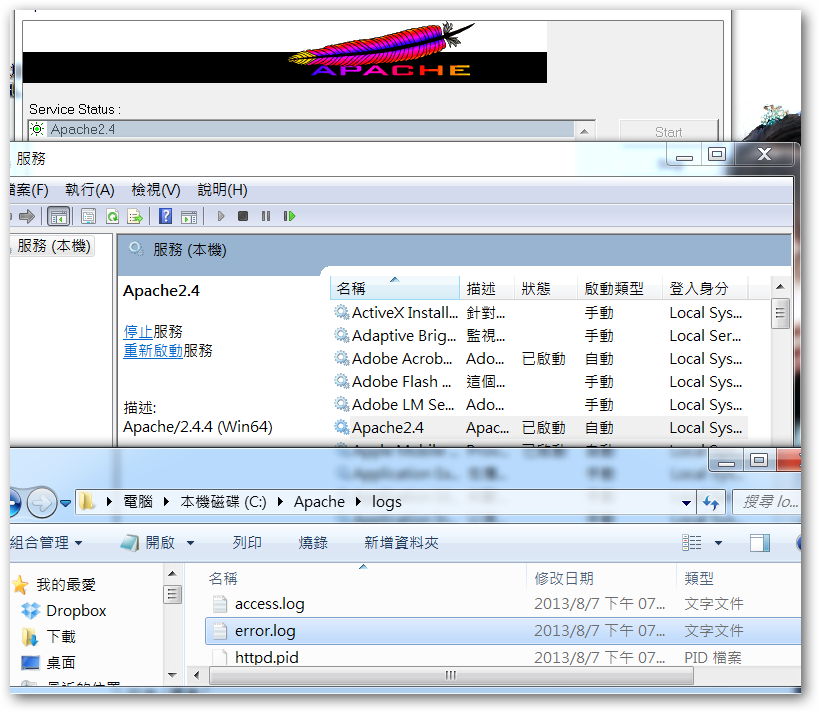Toggle the preview pane button in Explorer

[x=760, y=543]
